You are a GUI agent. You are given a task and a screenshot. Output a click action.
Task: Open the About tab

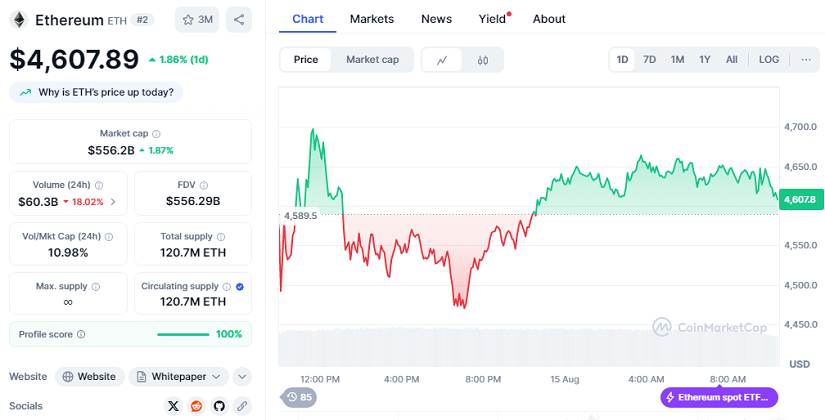coord(549,19)
